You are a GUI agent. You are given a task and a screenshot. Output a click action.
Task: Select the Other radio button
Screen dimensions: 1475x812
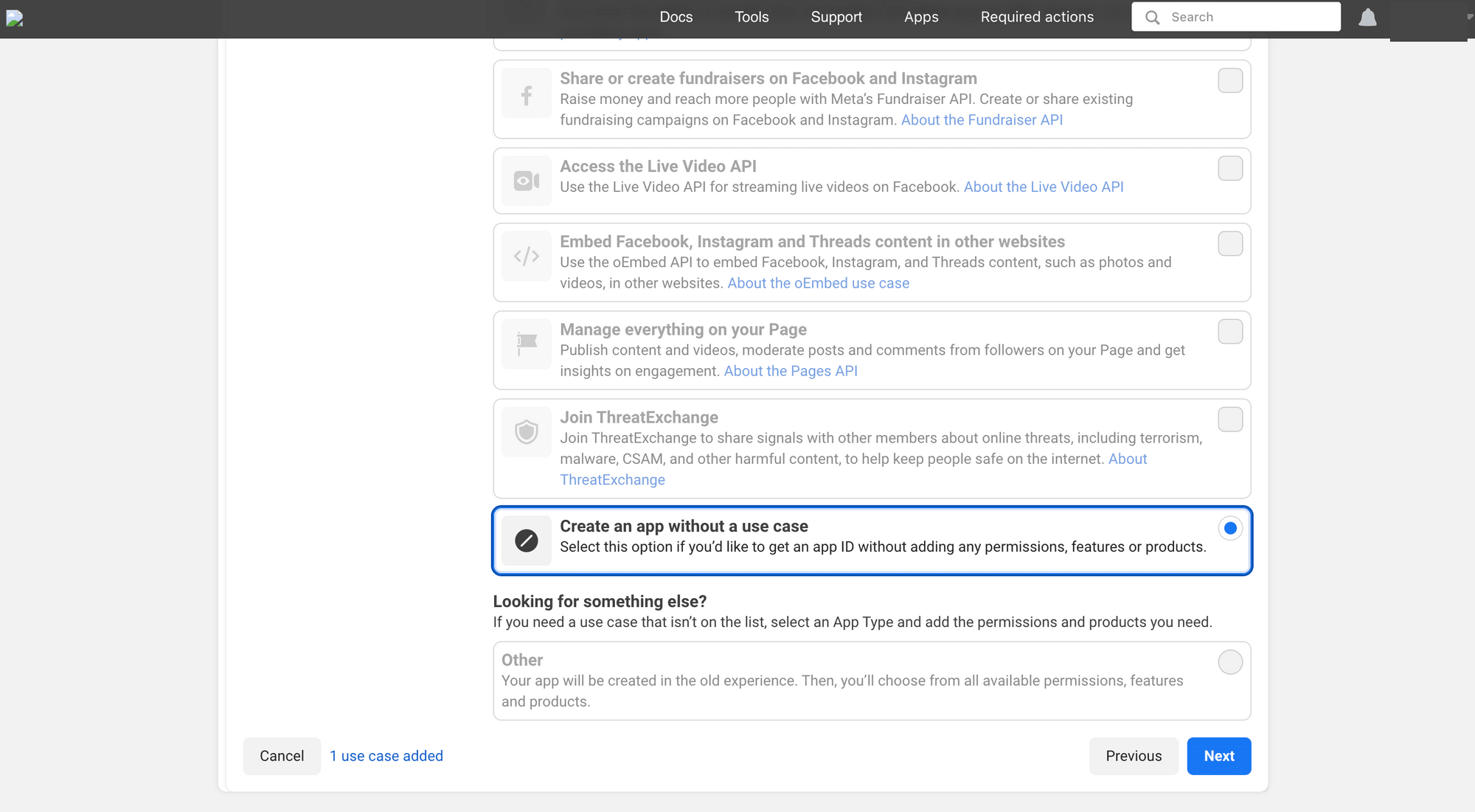coord(1229,662)
